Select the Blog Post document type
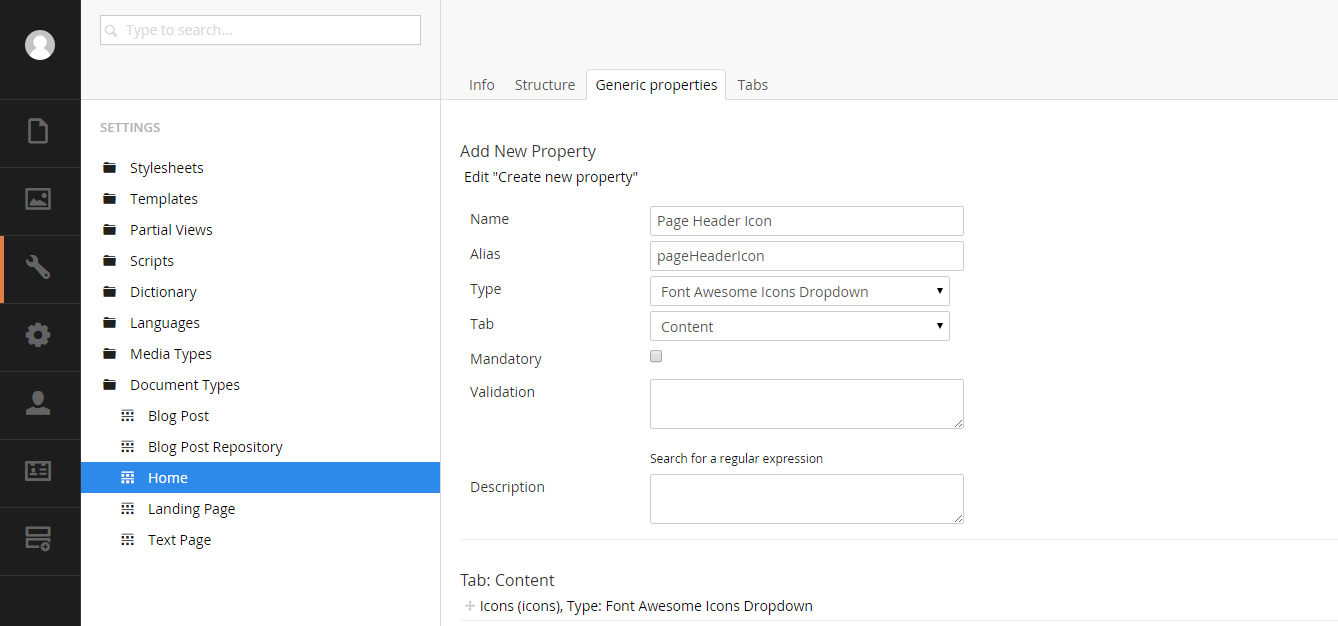This screenshot has height=626, width=1338. pos(178,416)
